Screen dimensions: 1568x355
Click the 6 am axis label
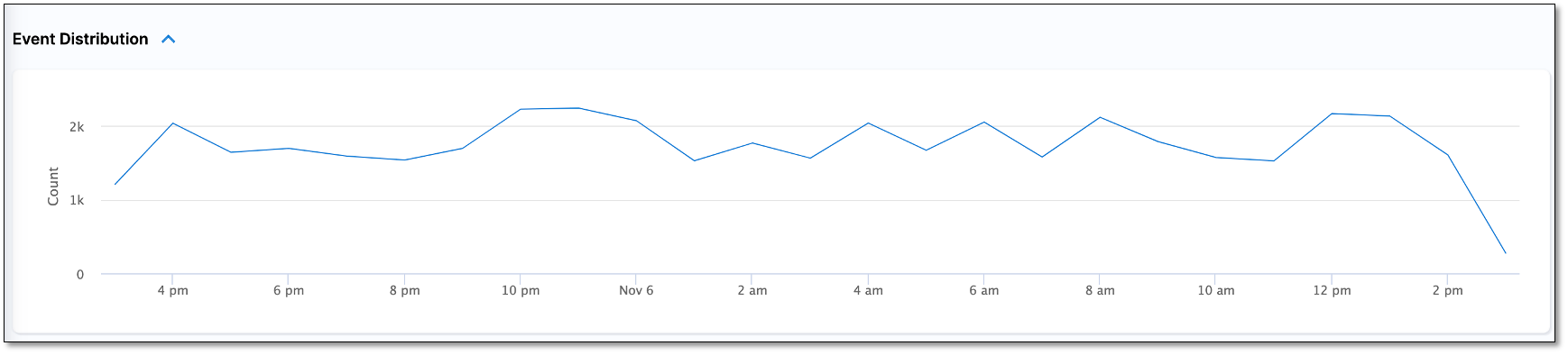coord(984,290)
